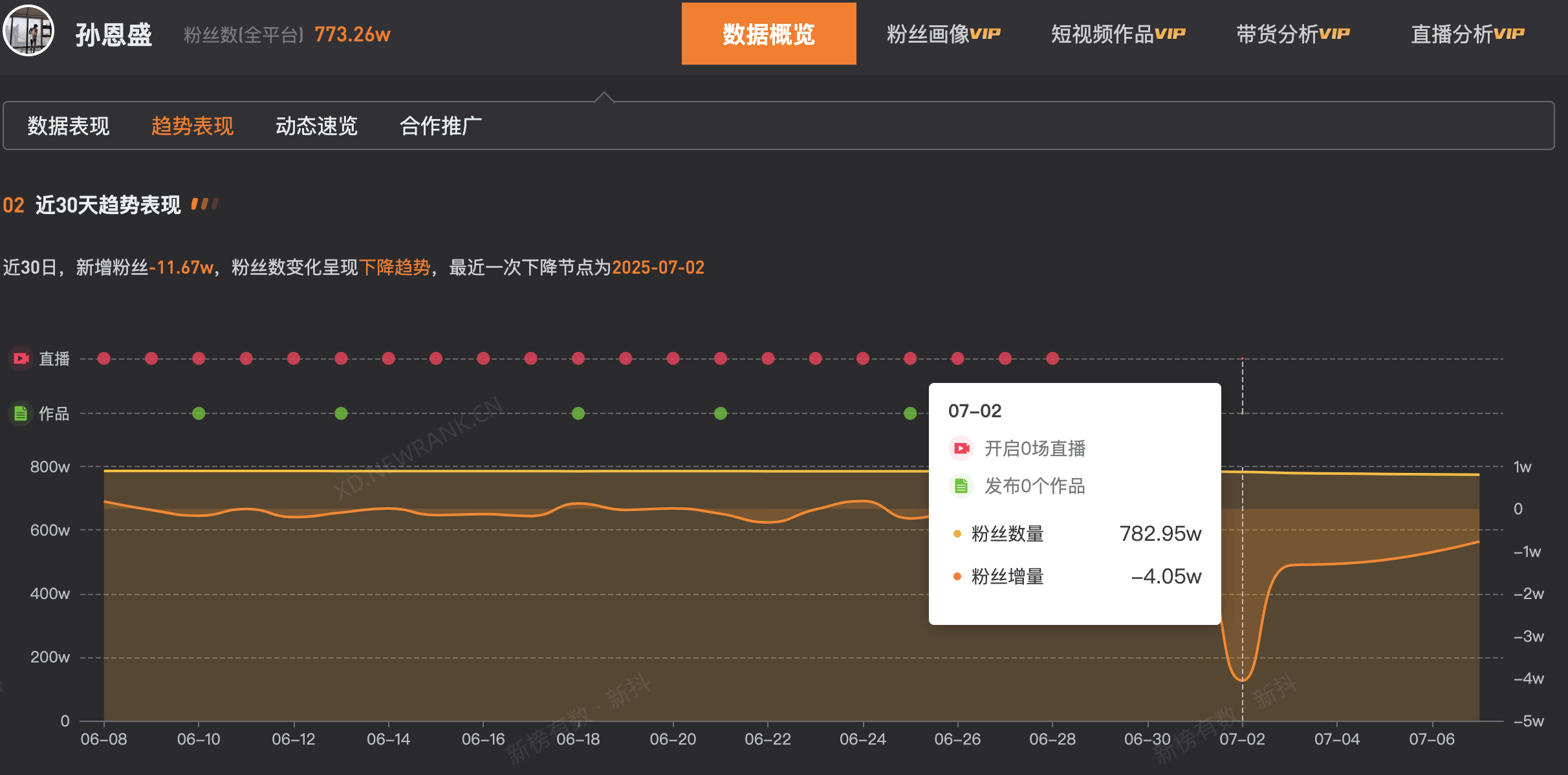Click the 773.26w follower count text
Image resolution: width=1568 pixels, height=775 pixels.
point(353,34)
